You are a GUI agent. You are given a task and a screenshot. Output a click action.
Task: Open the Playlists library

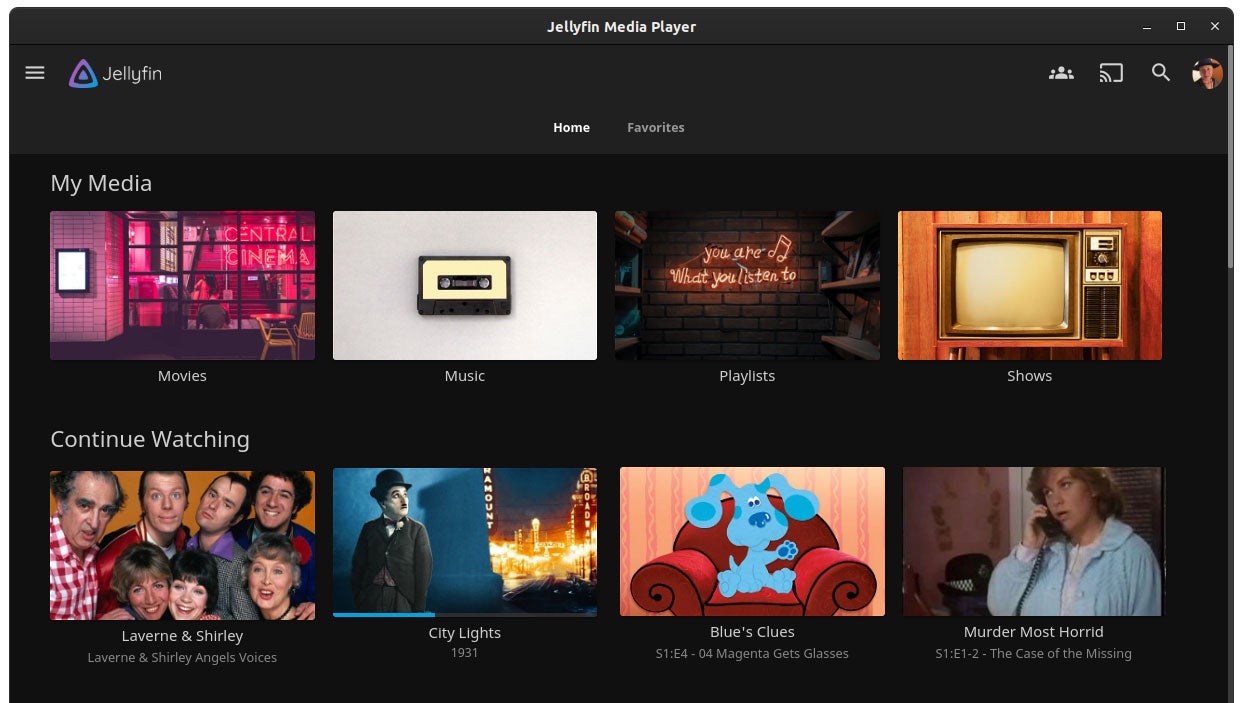747,285
